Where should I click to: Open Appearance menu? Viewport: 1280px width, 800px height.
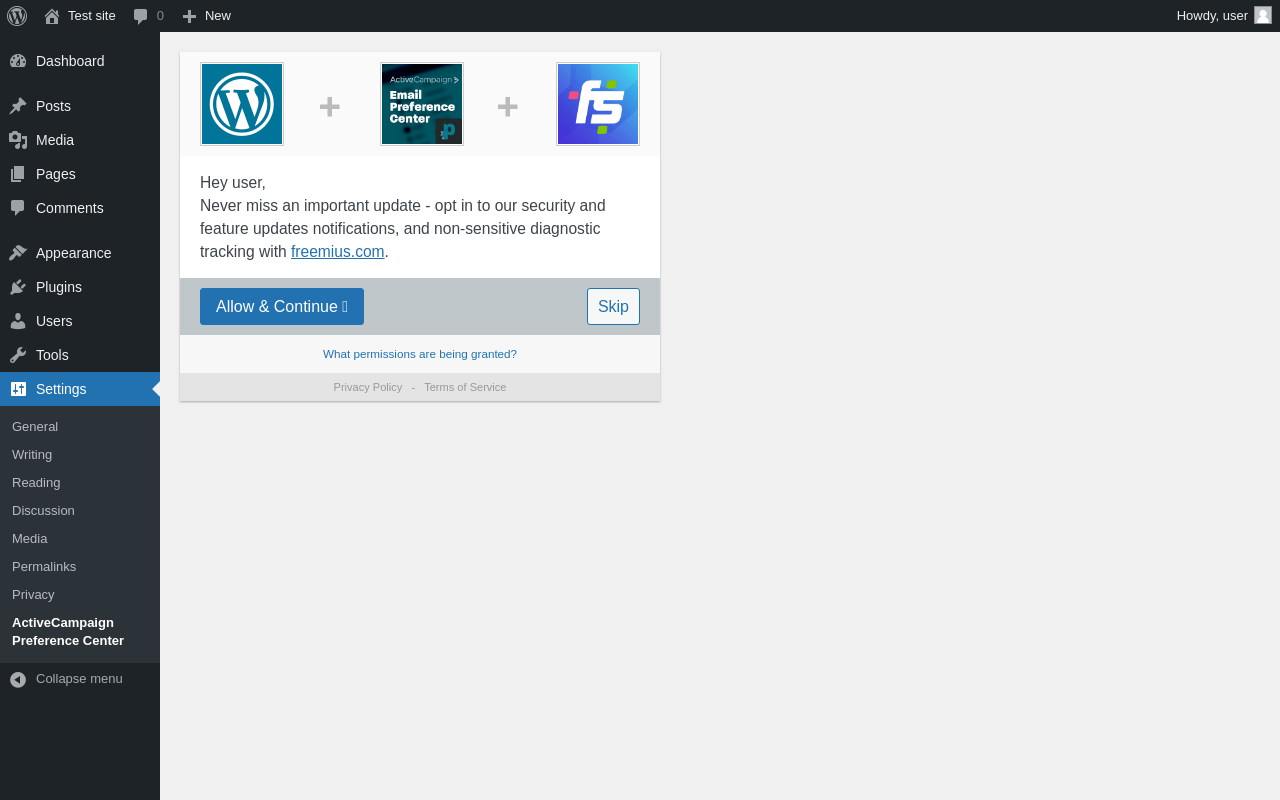point(80,253)
